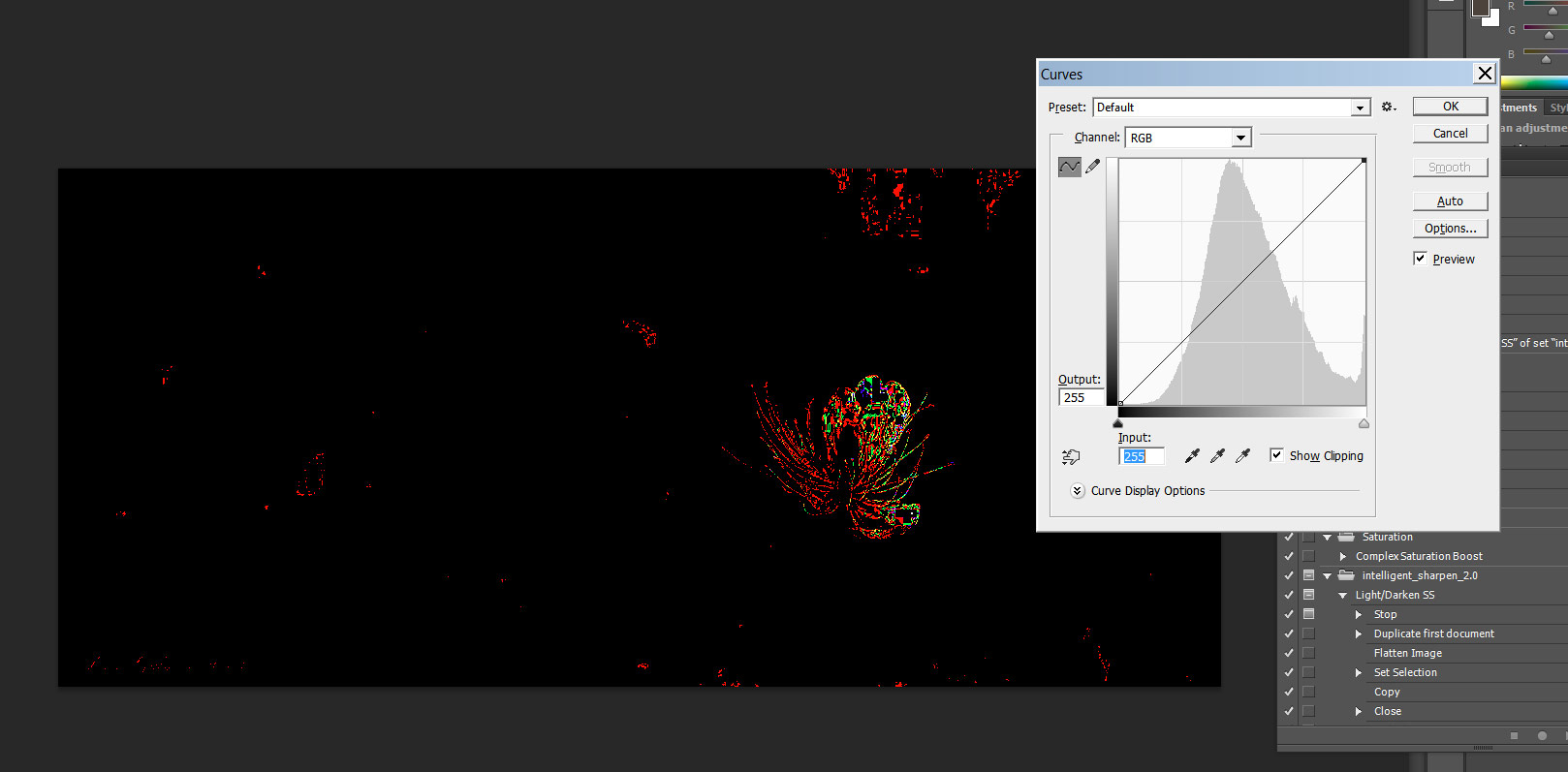
Task: Toggle the checkmark for Flatten Image action
Action: pos(1289,653)
